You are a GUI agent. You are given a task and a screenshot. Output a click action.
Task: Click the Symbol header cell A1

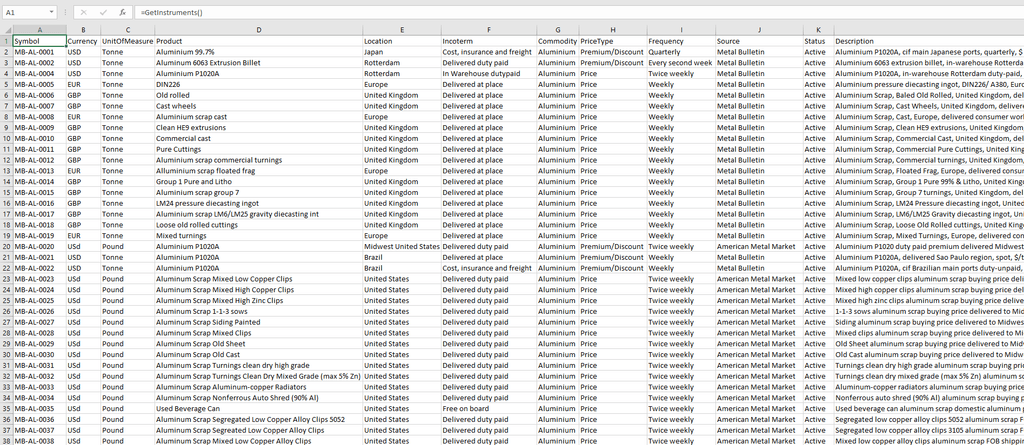39,41
